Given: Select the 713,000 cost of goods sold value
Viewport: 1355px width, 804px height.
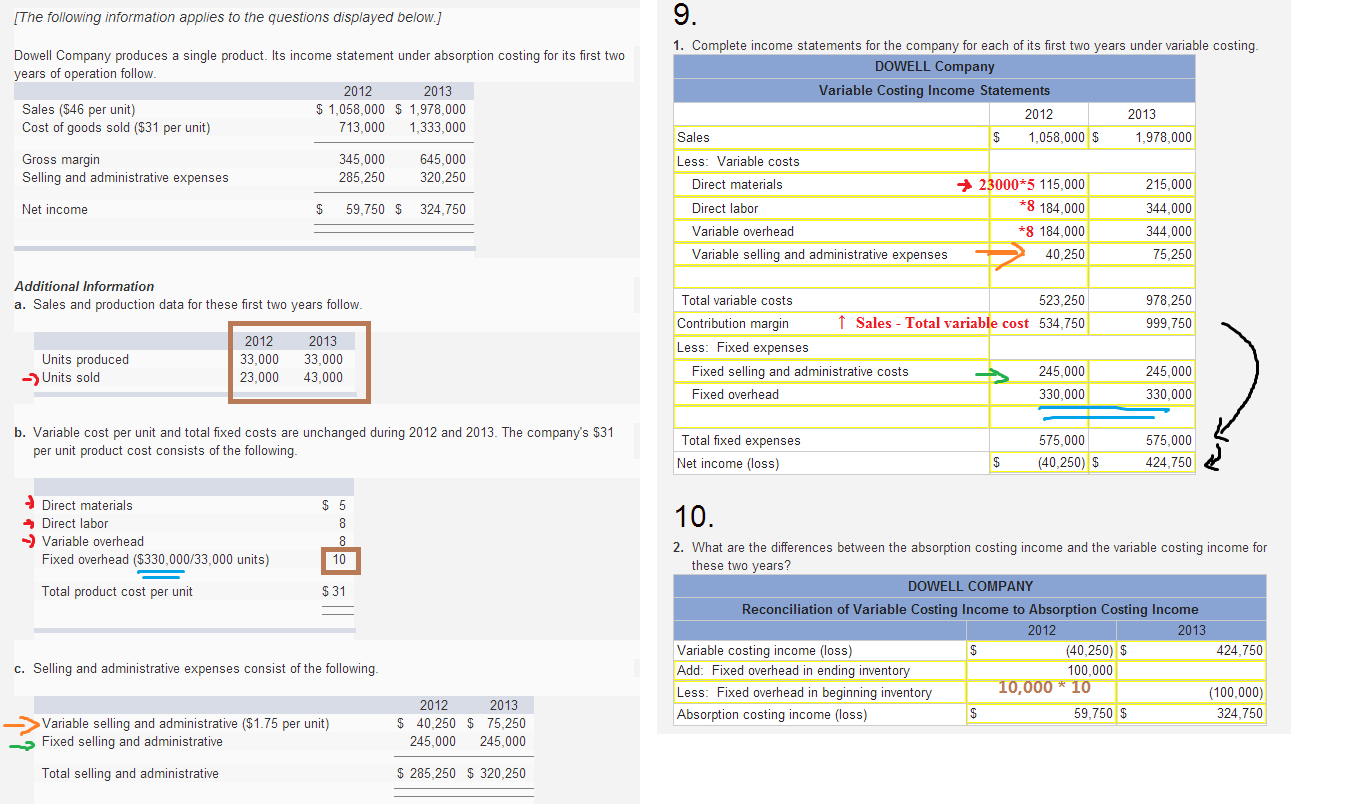Looking at the screenshot, I should click(362, 127).
